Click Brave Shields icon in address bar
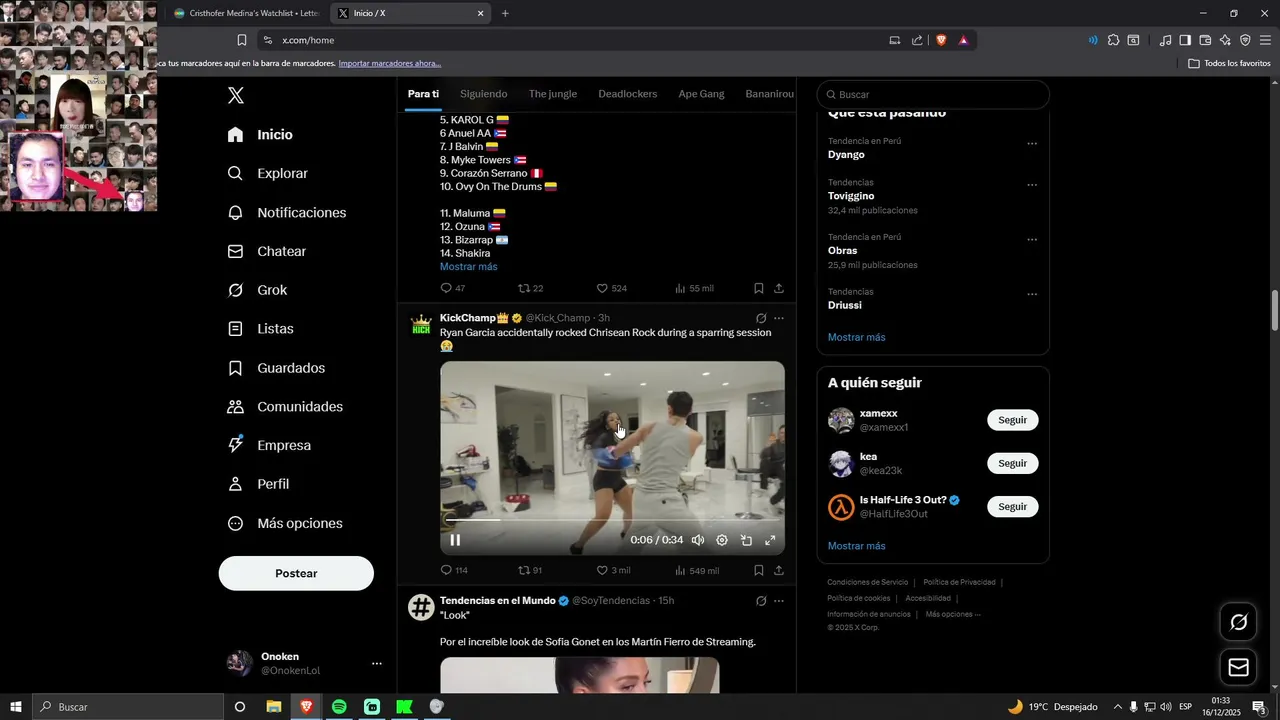The width and height of the screenshot is (1280, 720). [x=941, y=40]
